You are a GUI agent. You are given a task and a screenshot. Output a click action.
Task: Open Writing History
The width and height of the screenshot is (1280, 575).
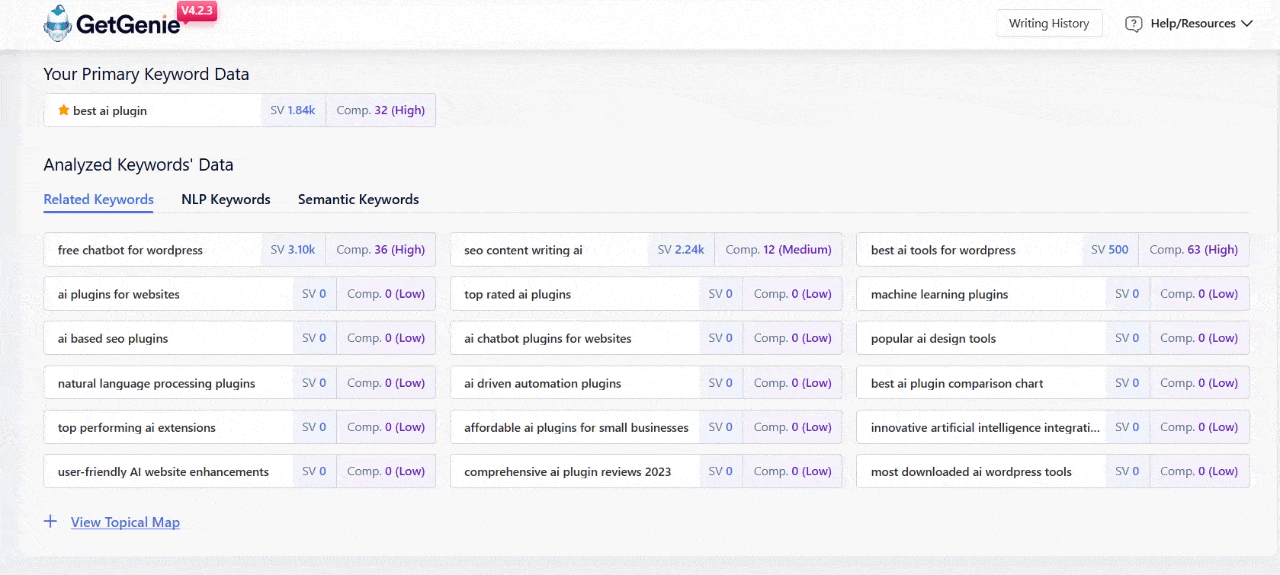click(1048, 24)
